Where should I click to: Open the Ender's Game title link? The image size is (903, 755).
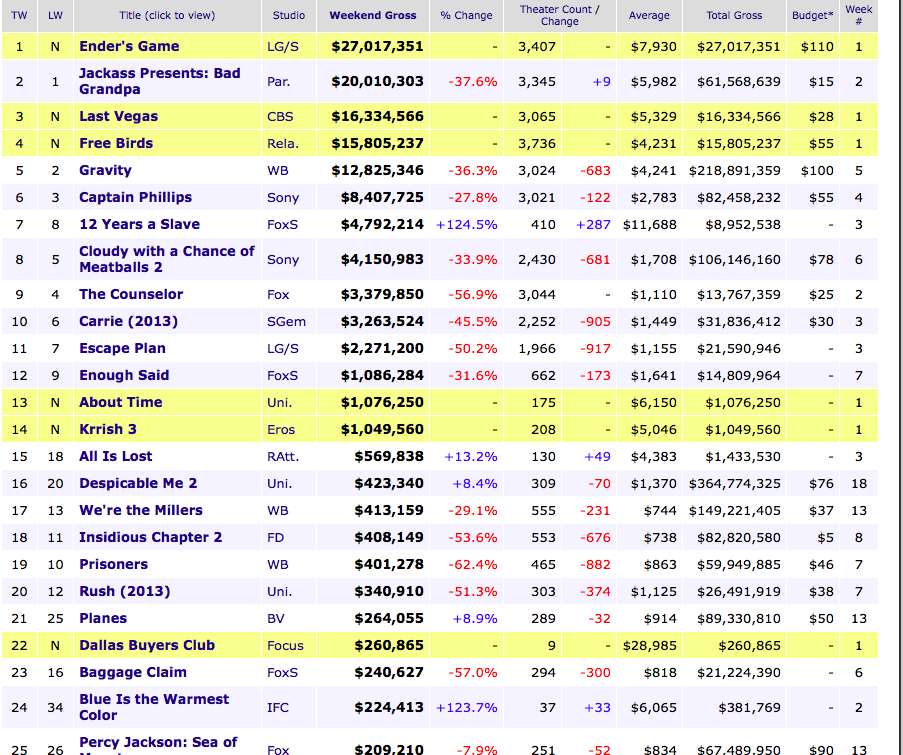[129, 46]
